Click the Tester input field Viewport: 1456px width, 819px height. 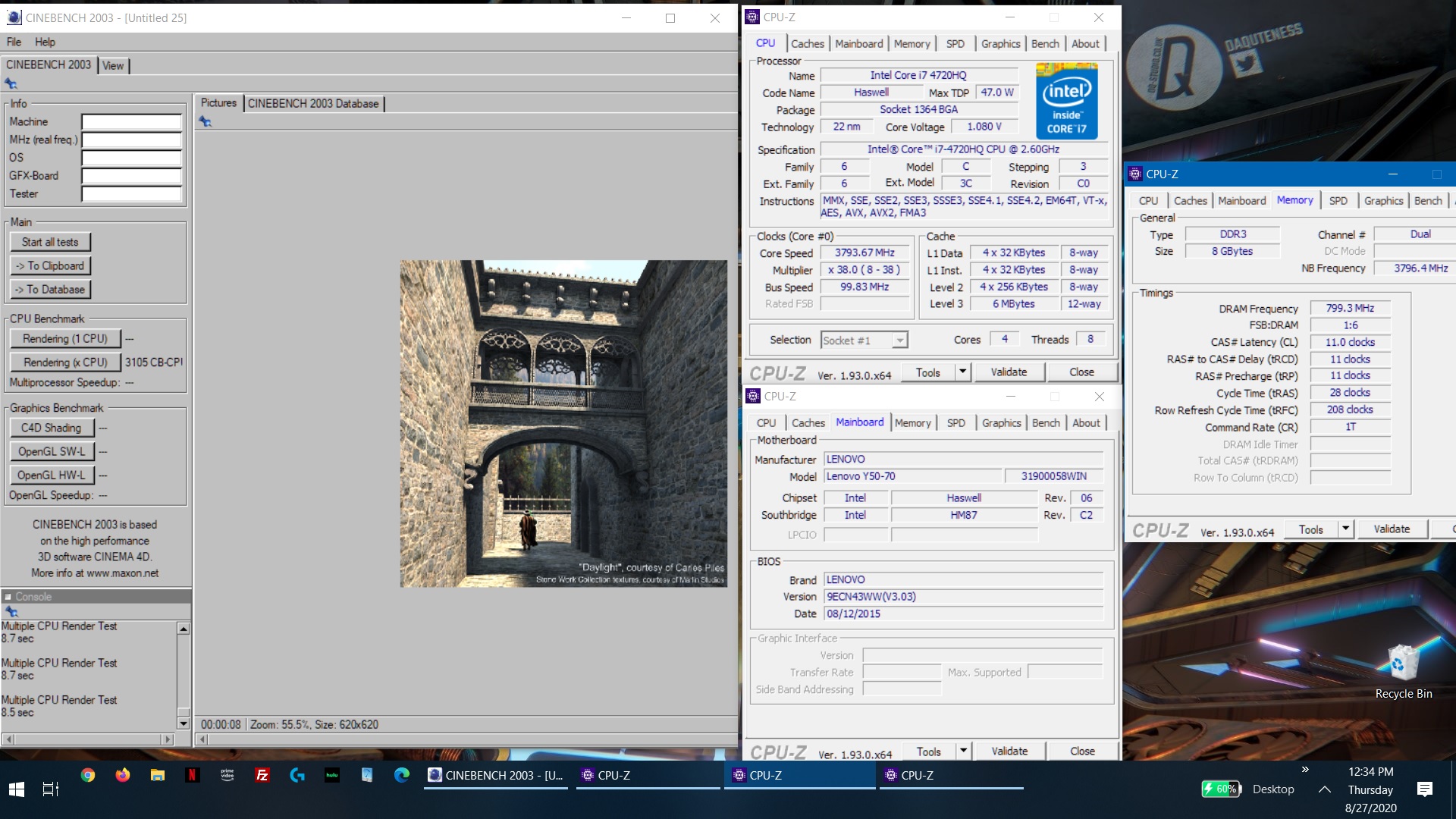(132, 194)
